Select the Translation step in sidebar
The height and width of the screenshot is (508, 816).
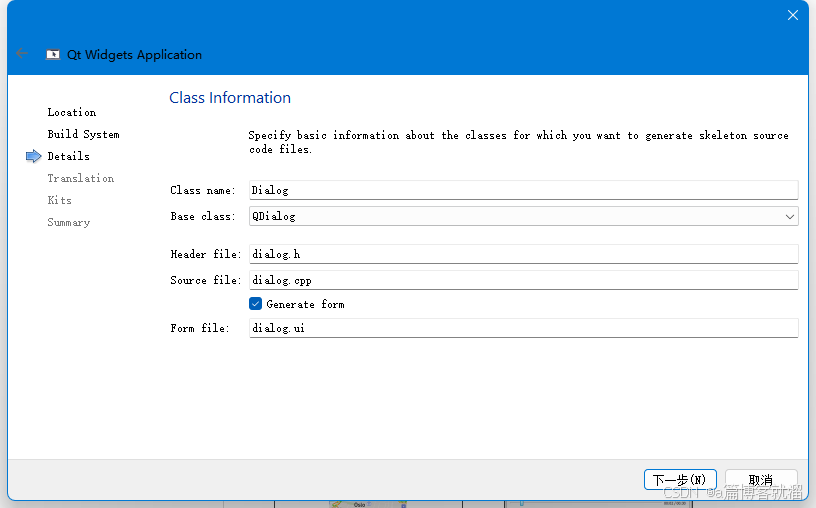81,178
